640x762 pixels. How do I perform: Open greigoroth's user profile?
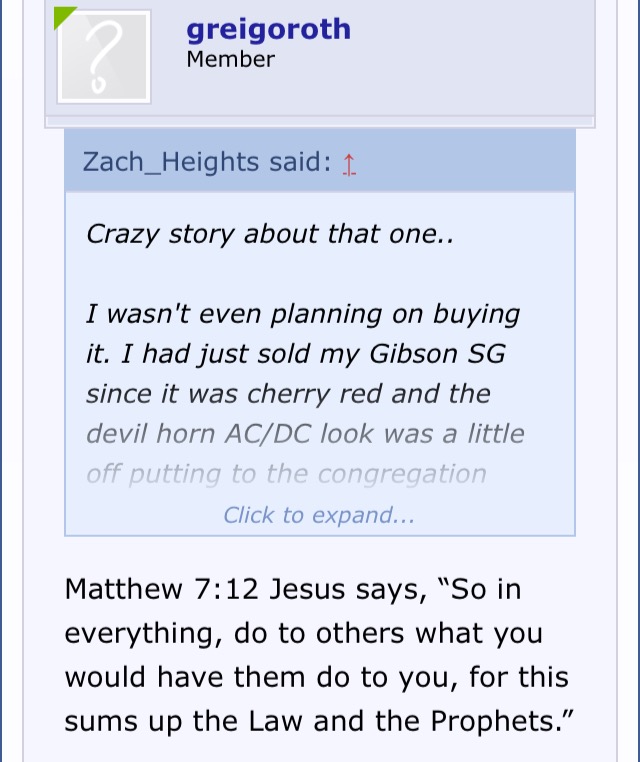[x=268, y=28]
